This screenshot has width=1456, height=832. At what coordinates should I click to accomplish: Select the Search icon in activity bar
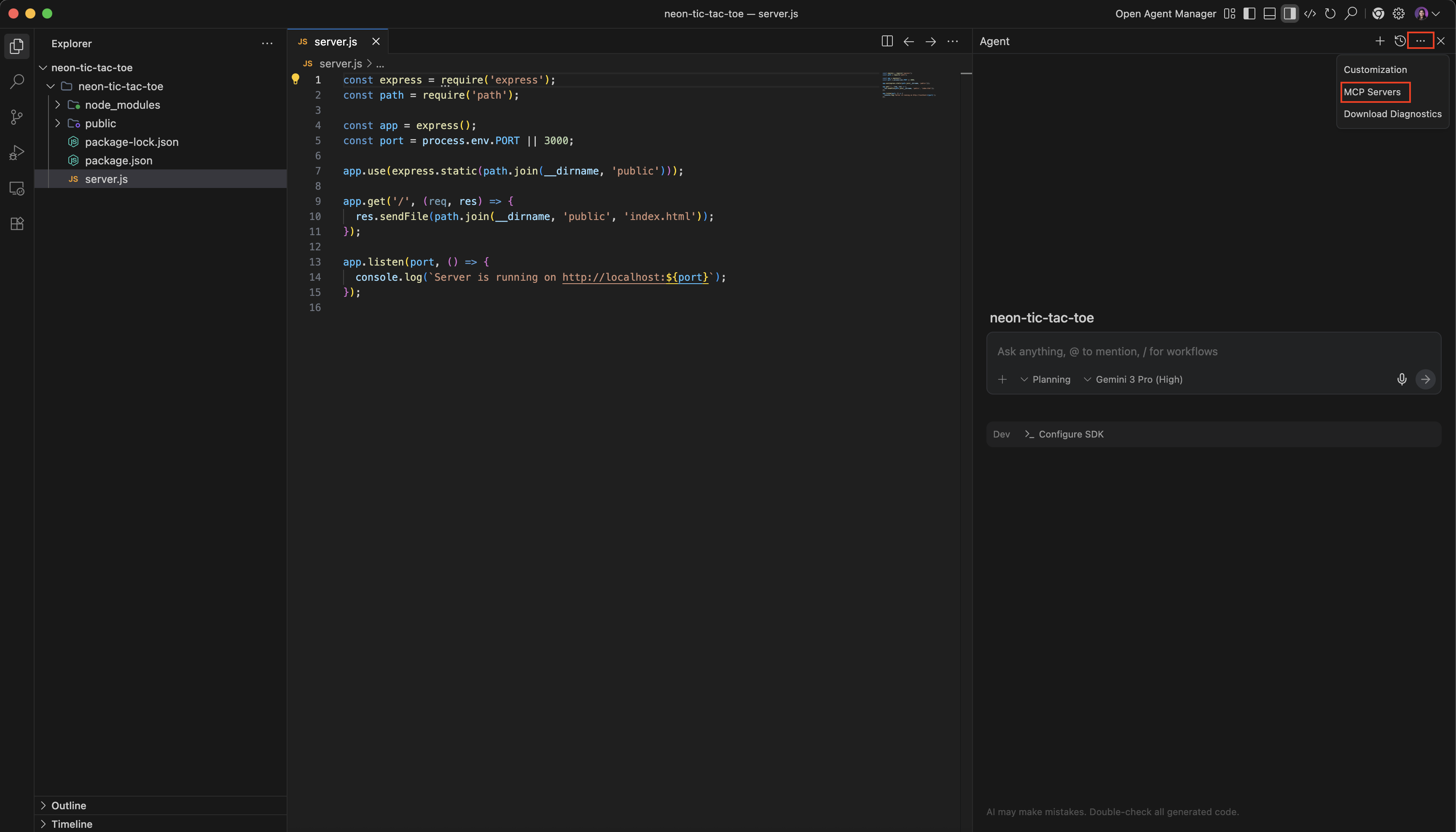(x=16, y=82)
